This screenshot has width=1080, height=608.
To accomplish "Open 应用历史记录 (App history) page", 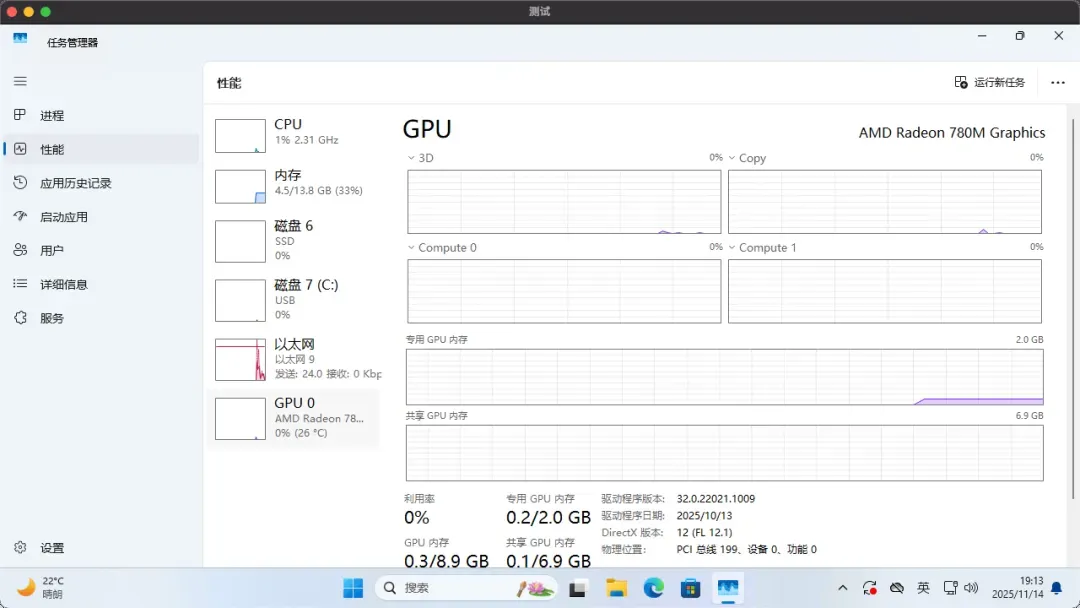I will tap(75, 183).
